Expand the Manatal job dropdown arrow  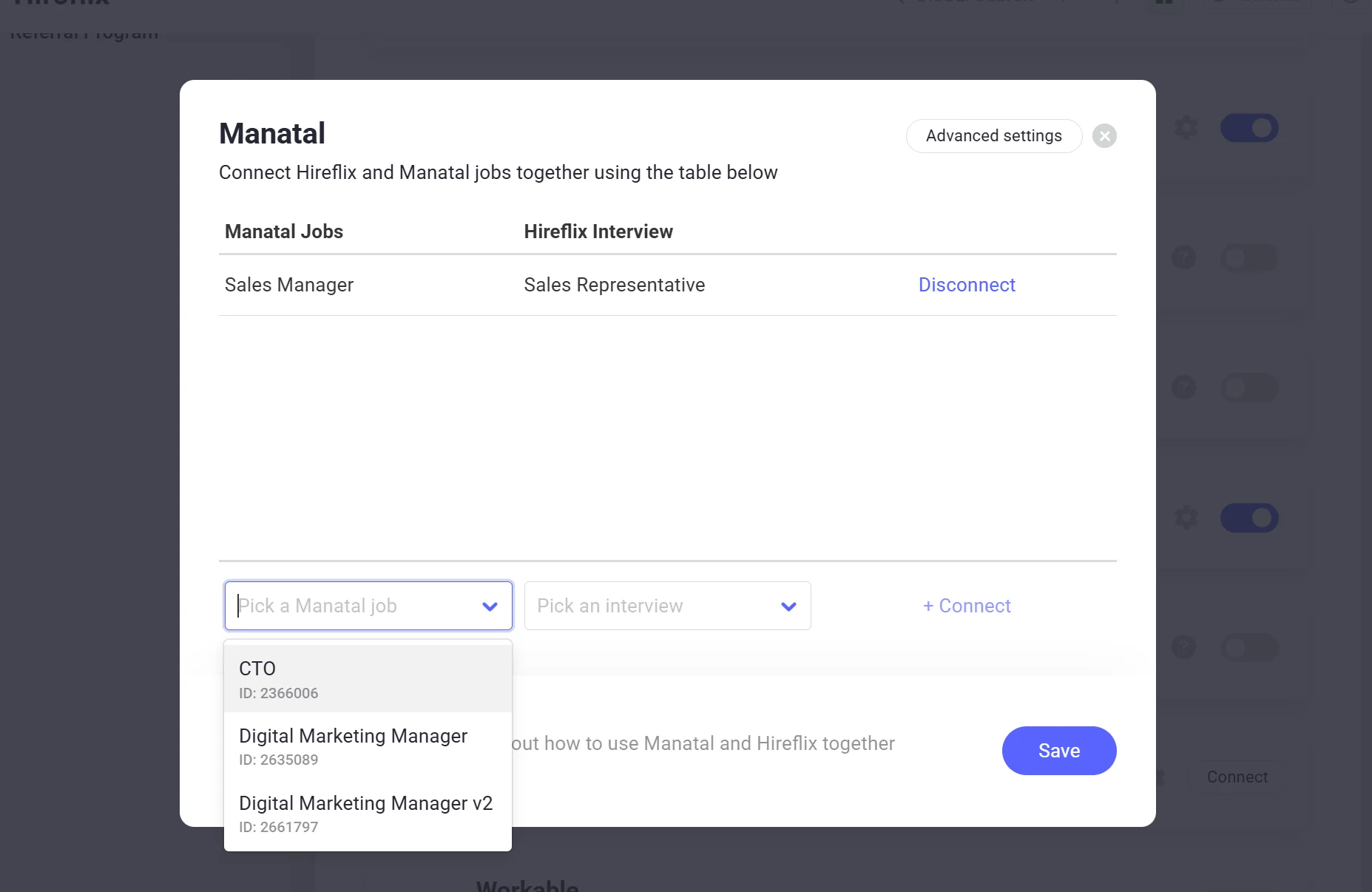coord(490,607)
